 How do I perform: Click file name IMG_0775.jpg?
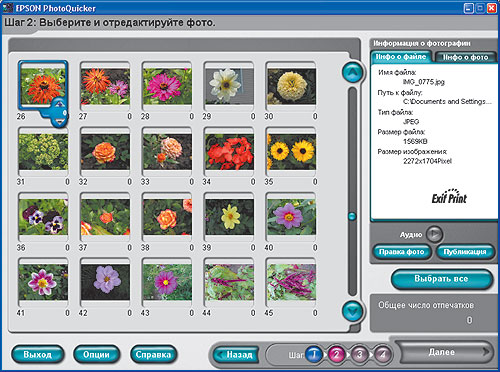[x=424, y=82]
